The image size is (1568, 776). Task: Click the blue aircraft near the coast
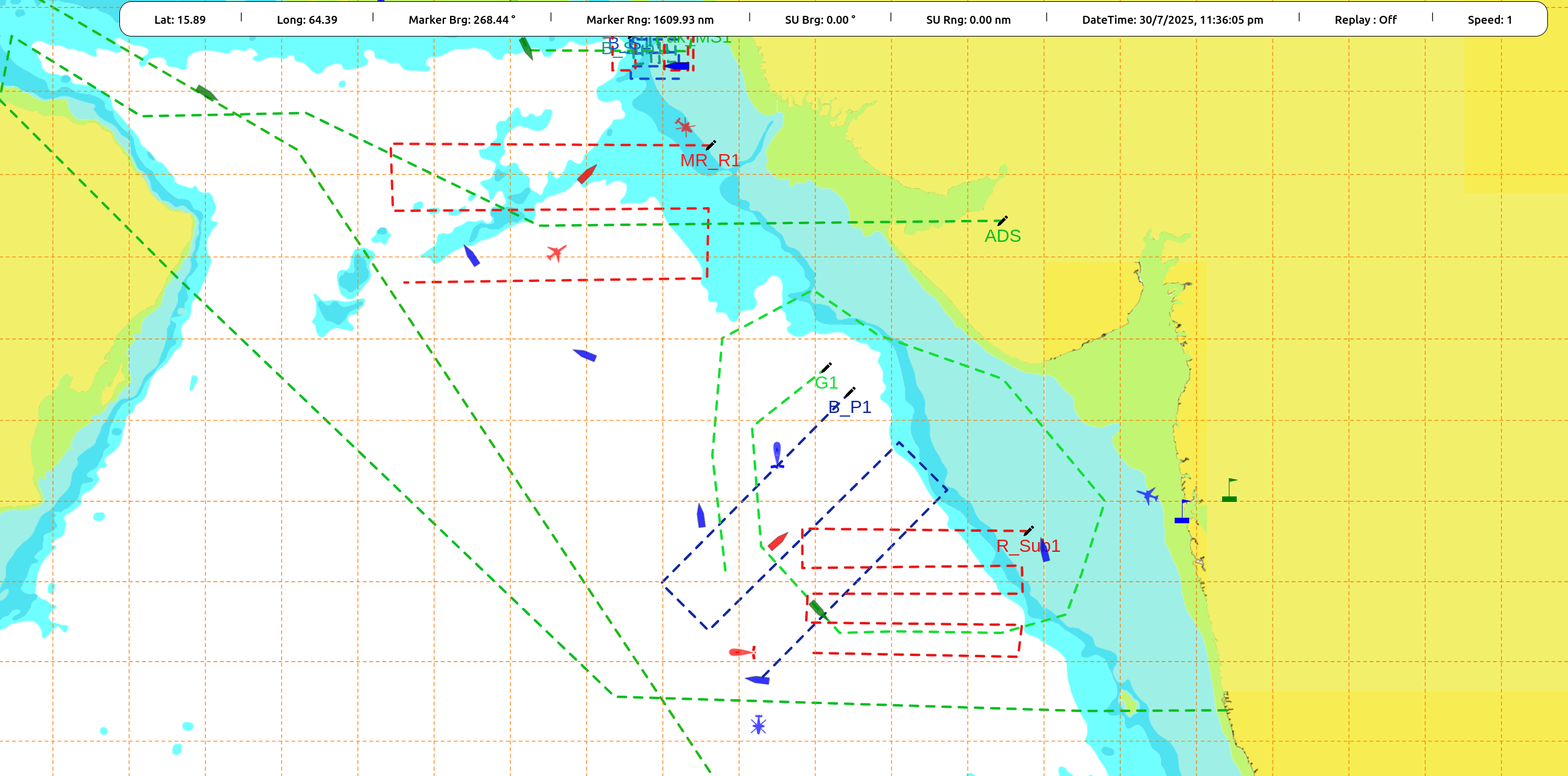point(1148,495)
